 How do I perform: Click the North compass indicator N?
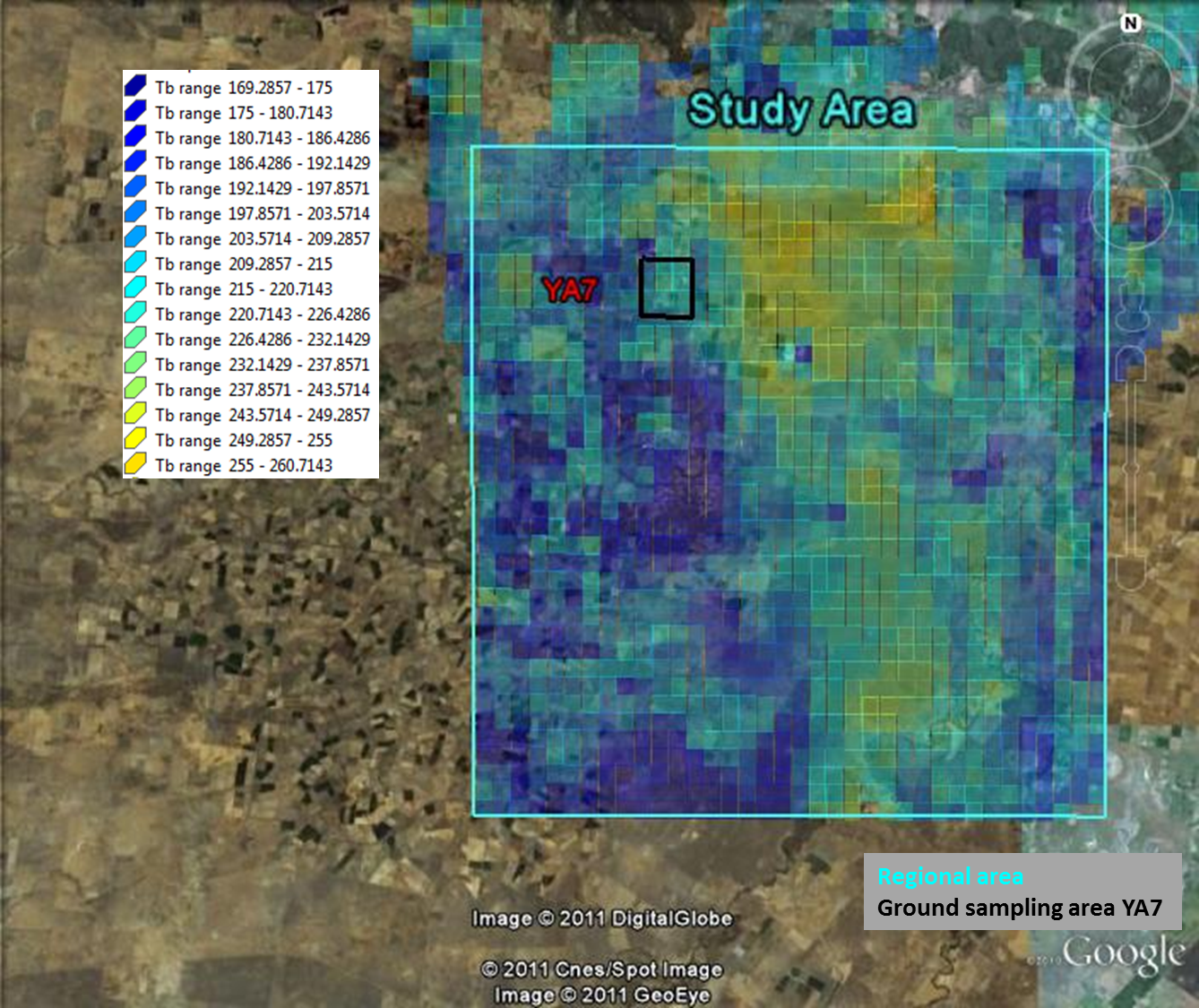(1131, 23)
